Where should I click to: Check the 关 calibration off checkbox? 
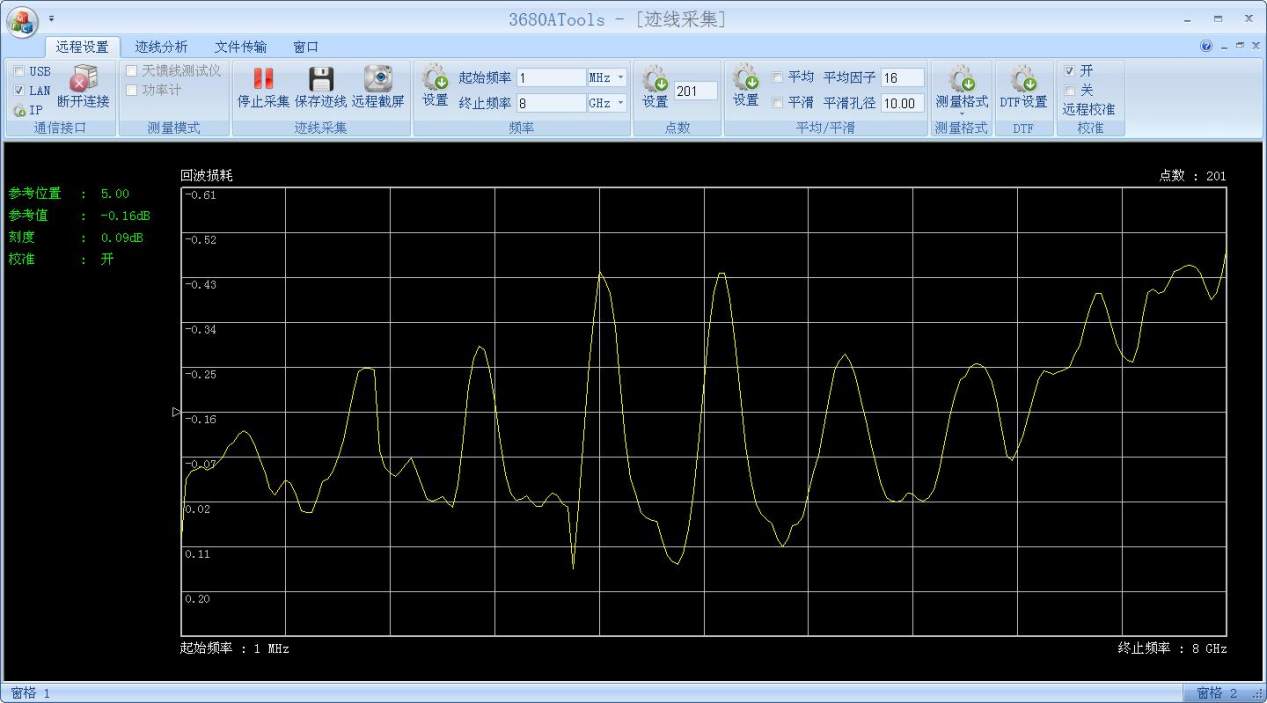coord(1070,91)
